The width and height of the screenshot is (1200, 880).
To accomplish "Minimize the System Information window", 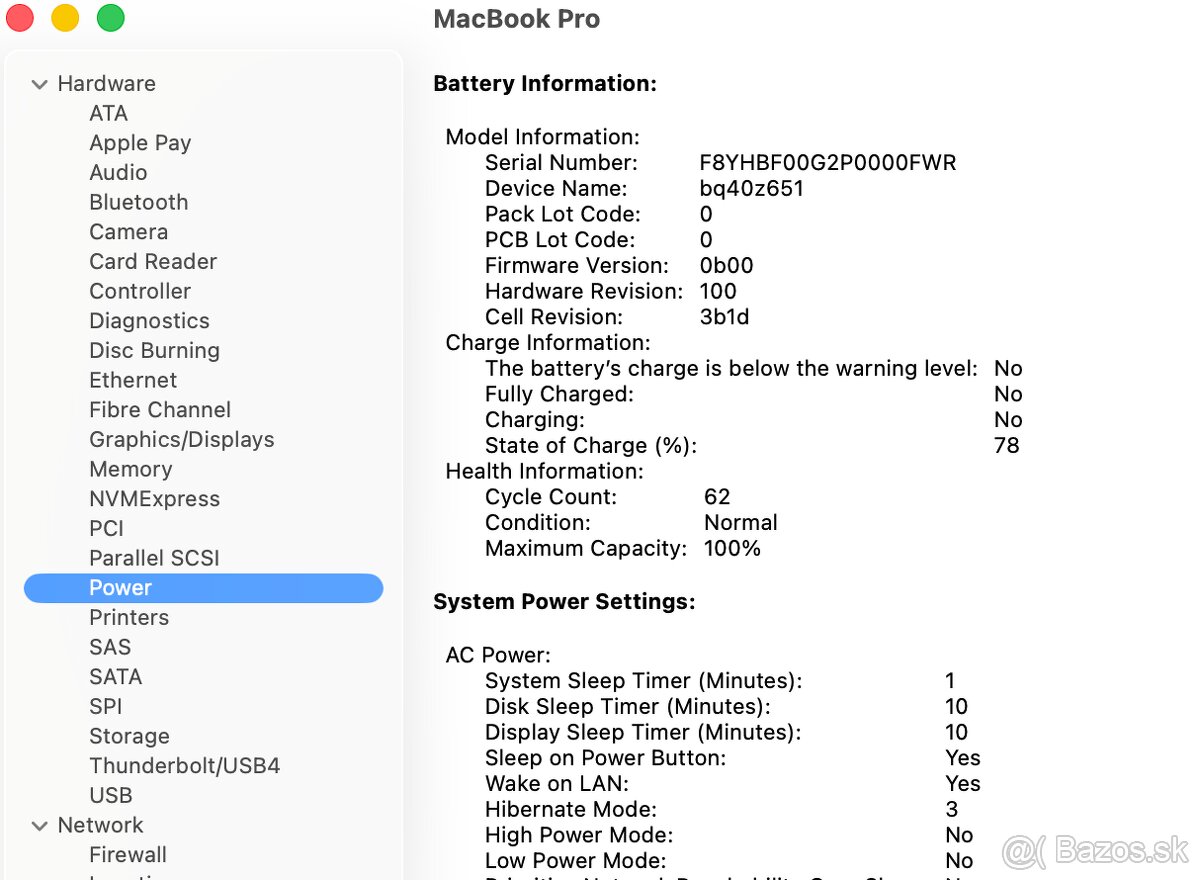I will tap(65, 17).
